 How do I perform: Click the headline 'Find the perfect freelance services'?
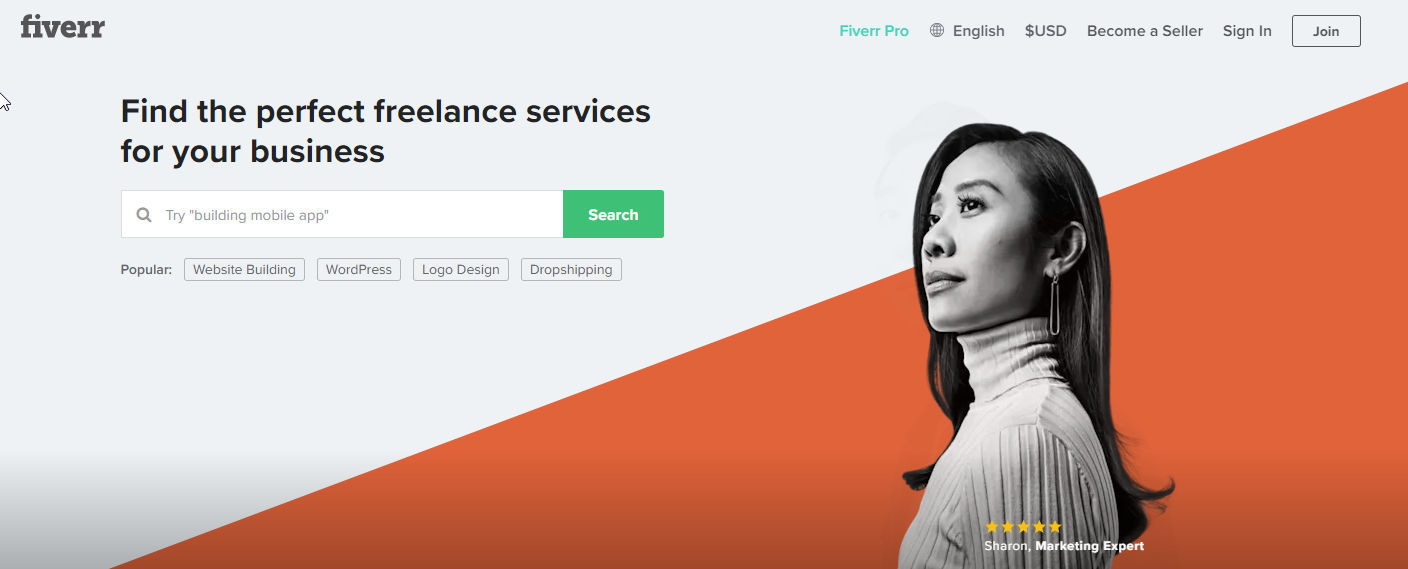pyautogui.click(x=385, y=111)
